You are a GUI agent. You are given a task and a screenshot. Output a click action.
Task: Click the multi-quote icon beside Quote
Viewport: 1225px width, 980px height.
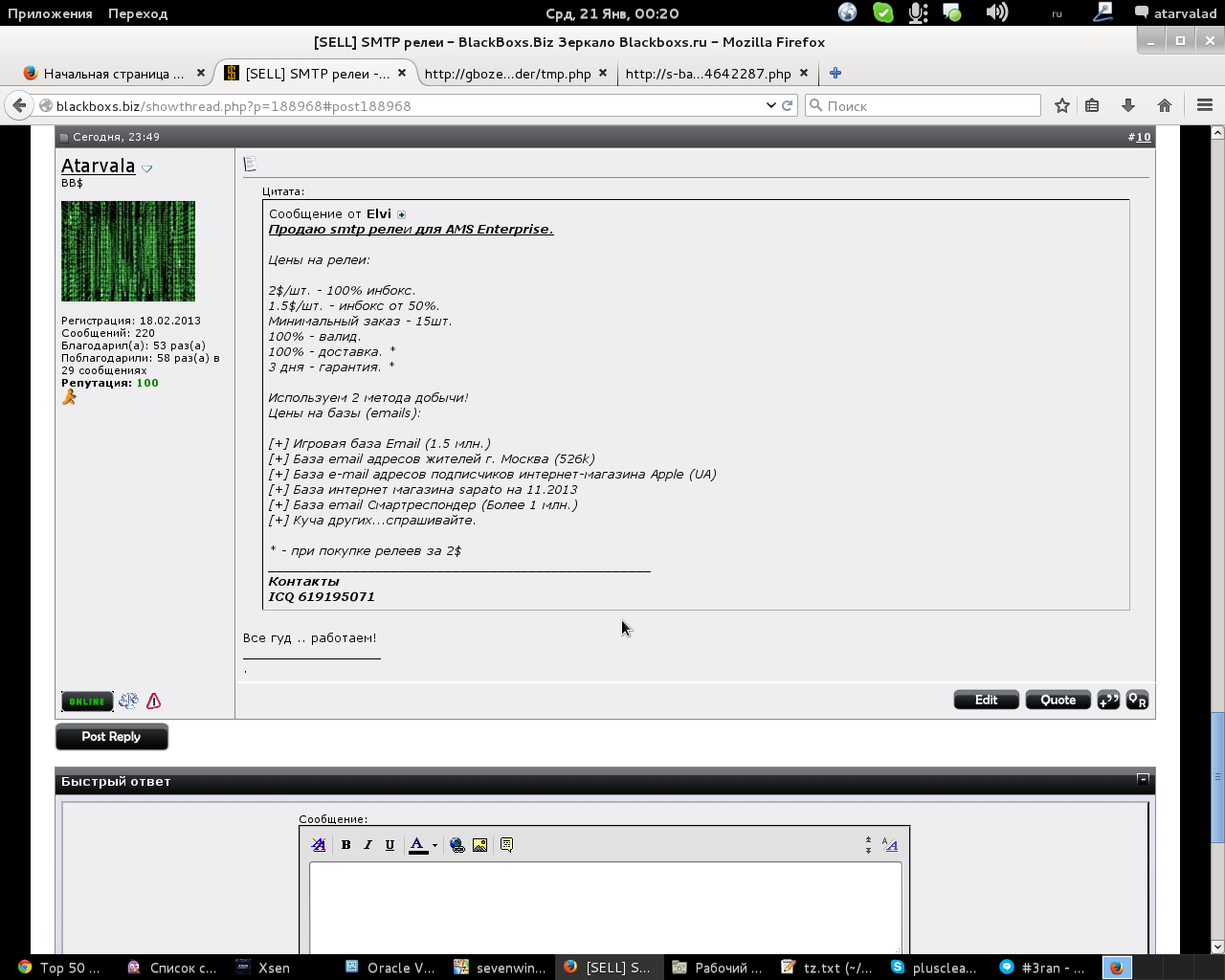pyautogui.click(x=1108, y=701)
